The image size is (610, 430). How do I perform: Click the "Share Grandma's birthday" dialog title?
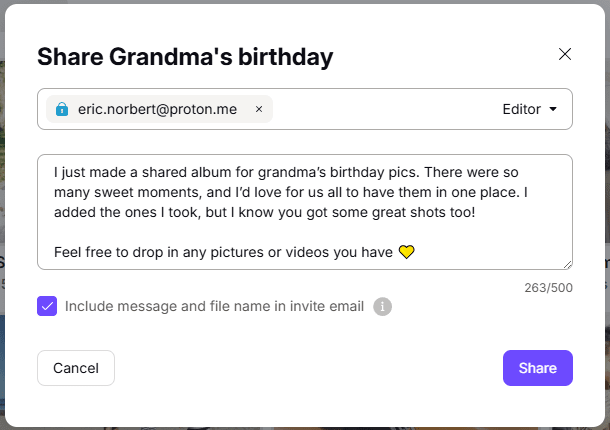pos(185,57)
